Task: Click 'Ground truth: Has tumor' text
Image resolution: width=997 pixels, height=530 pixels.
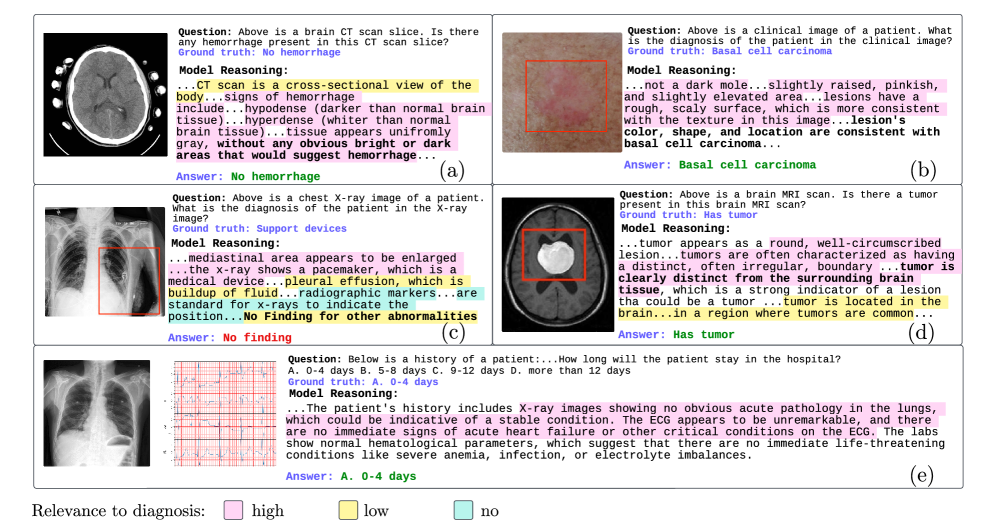Action: click(x=689, y=215)
